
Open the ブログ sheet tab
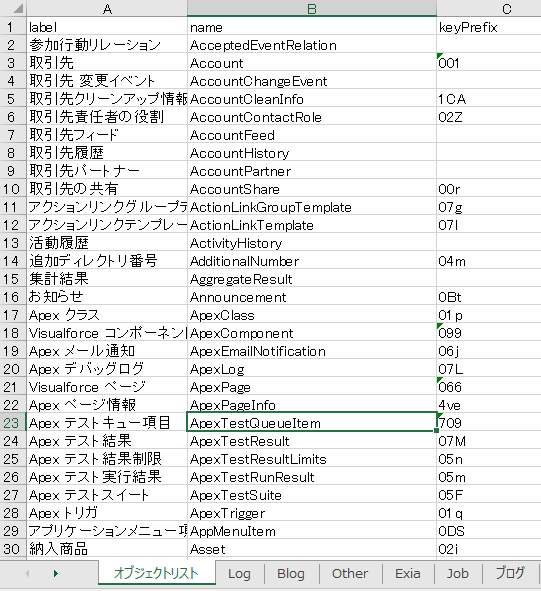[x=510, y=573]
